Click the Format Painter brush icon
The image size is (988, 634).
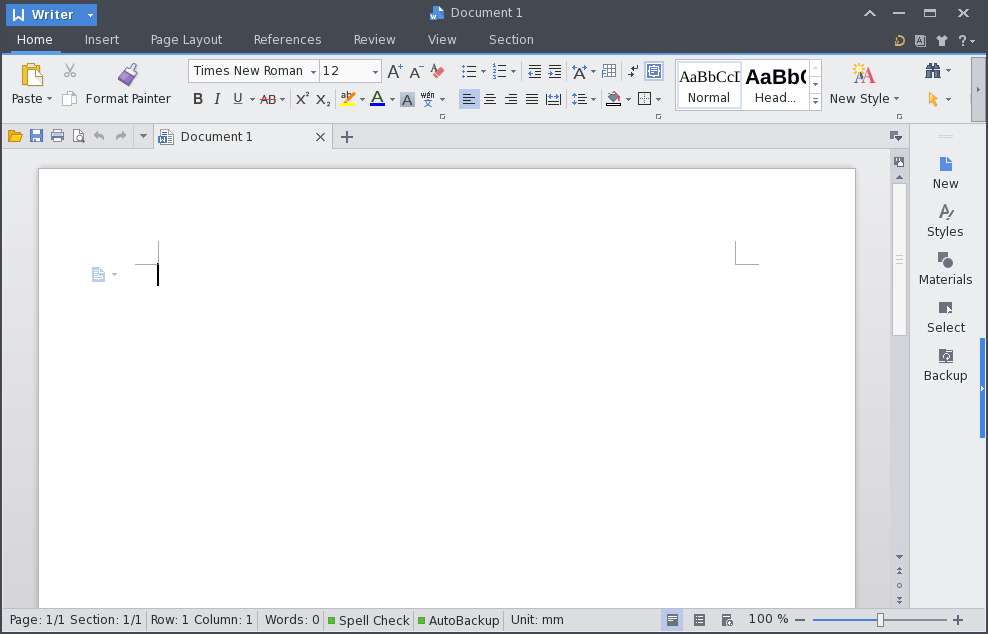pyautogui.click(x=128, y=74)
